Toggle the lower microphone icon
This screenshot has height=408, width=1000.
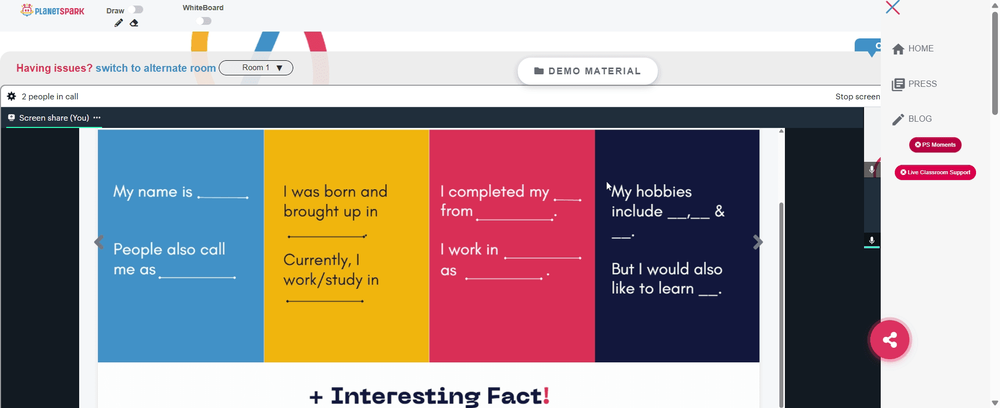872,240
